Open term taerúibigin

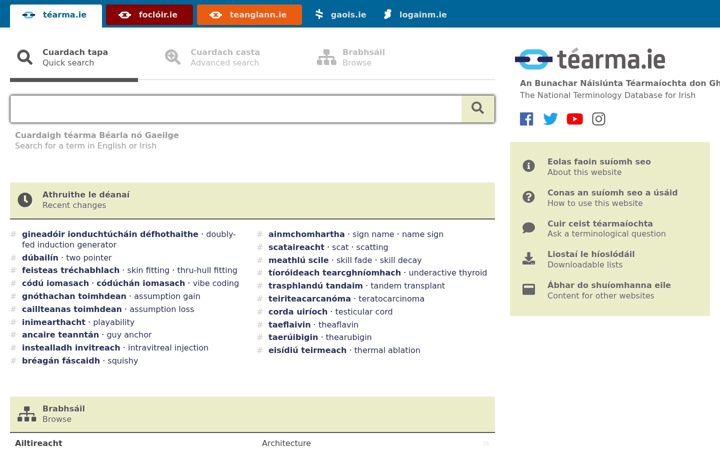click(293, 337)
